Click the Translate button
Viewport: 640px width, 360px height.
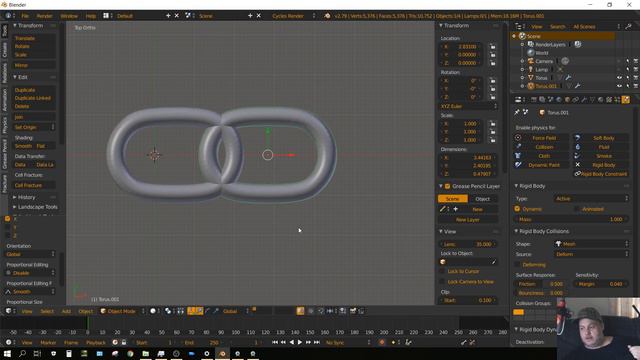pos(34,38)
